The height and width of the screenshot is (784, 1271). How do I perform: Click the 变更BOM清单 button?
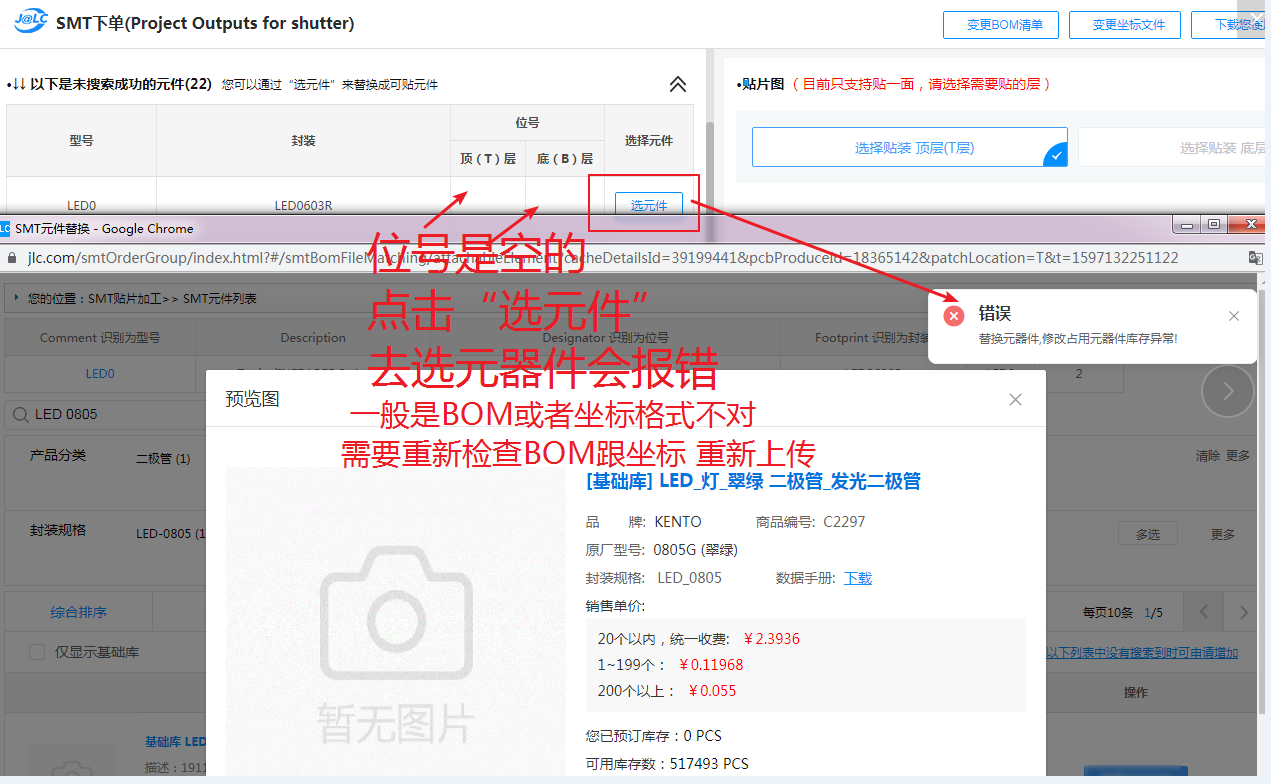click(1000, 25)
